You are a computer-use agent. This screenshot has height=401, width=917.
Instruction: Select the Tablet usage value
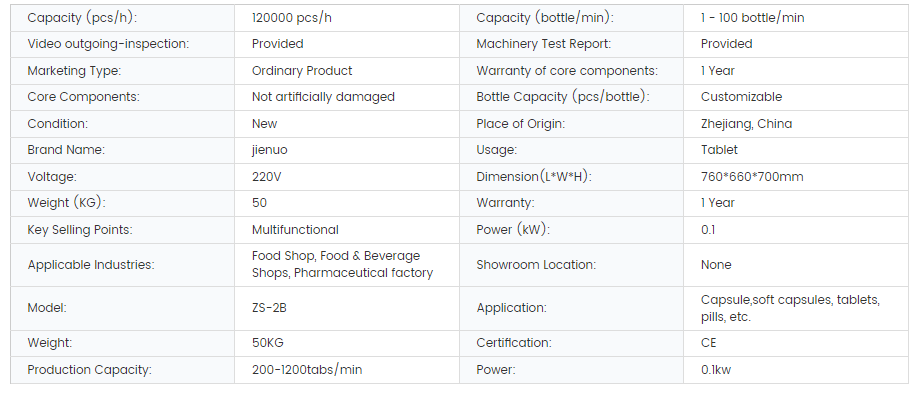pyautogui.click(x=719, y=150)
